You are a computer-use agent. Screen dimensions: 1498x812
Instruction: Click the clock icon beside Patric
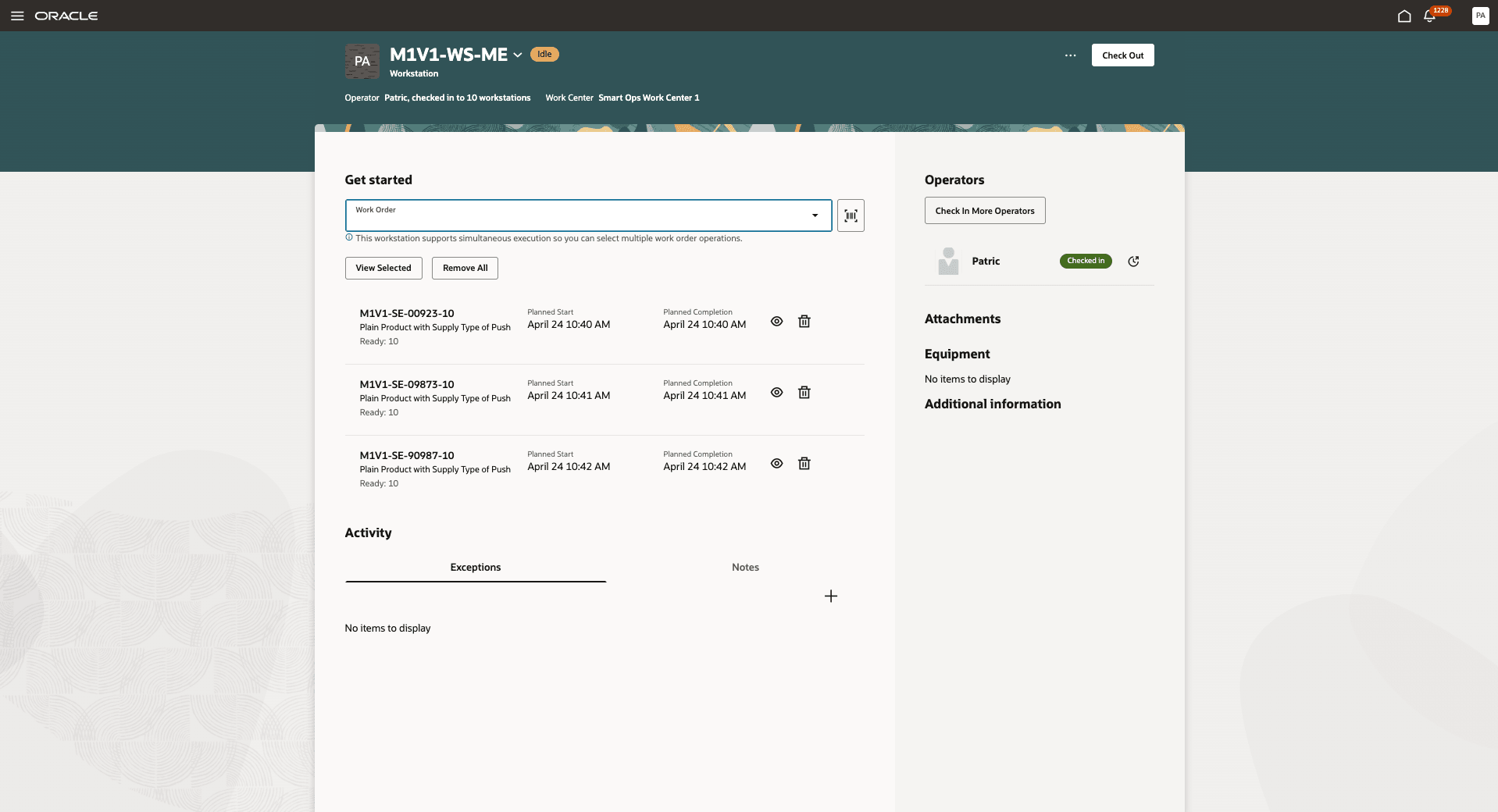pyautogui.click(x=1133, y=262)
